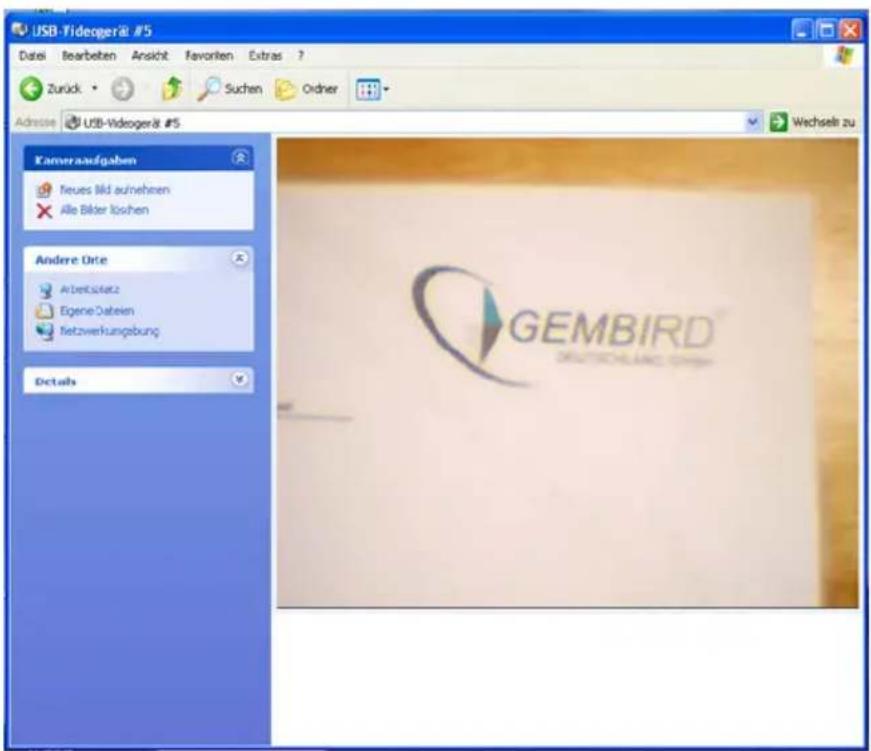The height and width of the screenshot is (751, 871).
Task: Click Alle Bilder löschen link
Action: tap(104, 210)
